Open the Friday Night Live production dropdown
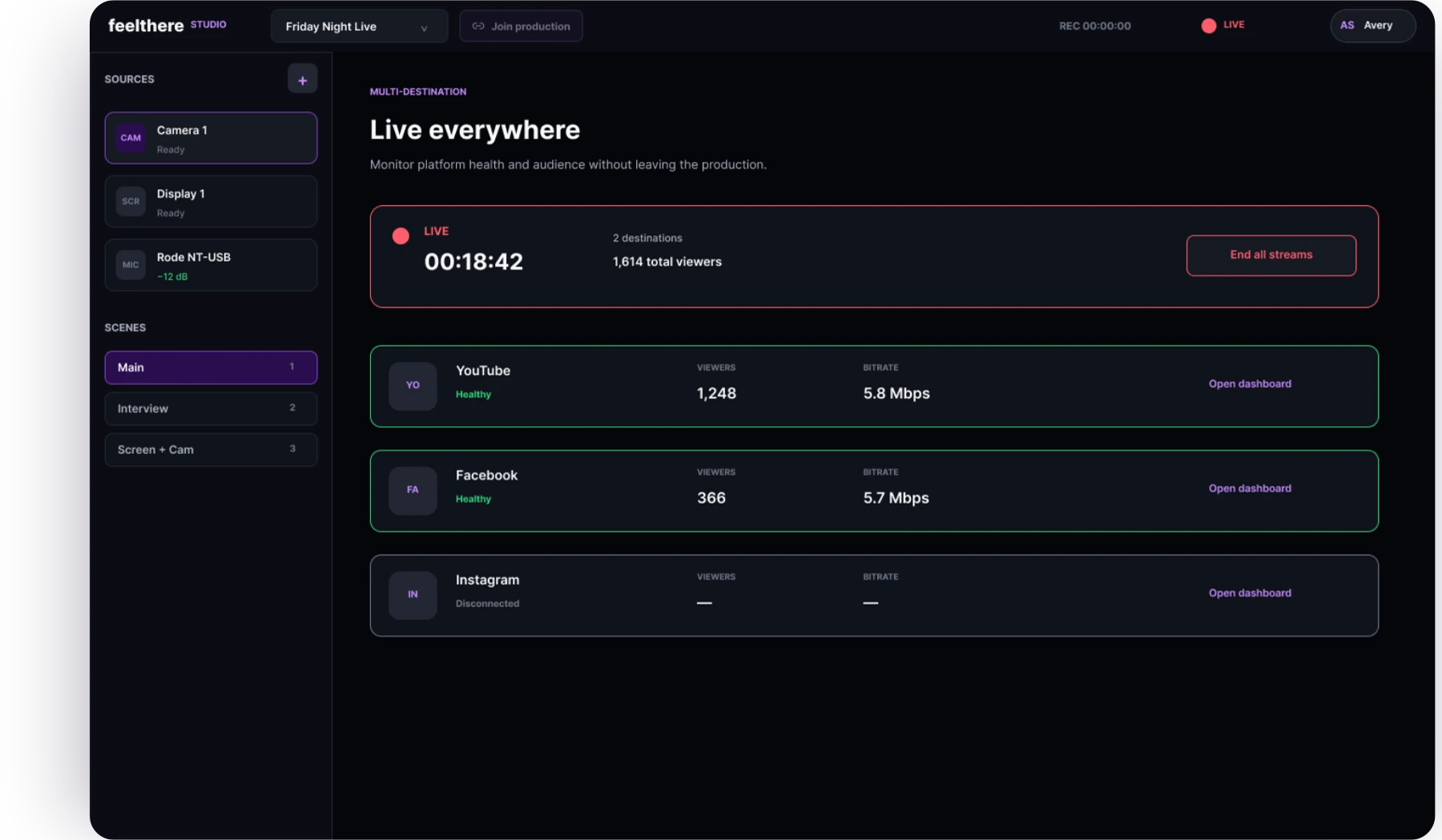Viewport: 1442px width, 840px height. tap(359, 26)
